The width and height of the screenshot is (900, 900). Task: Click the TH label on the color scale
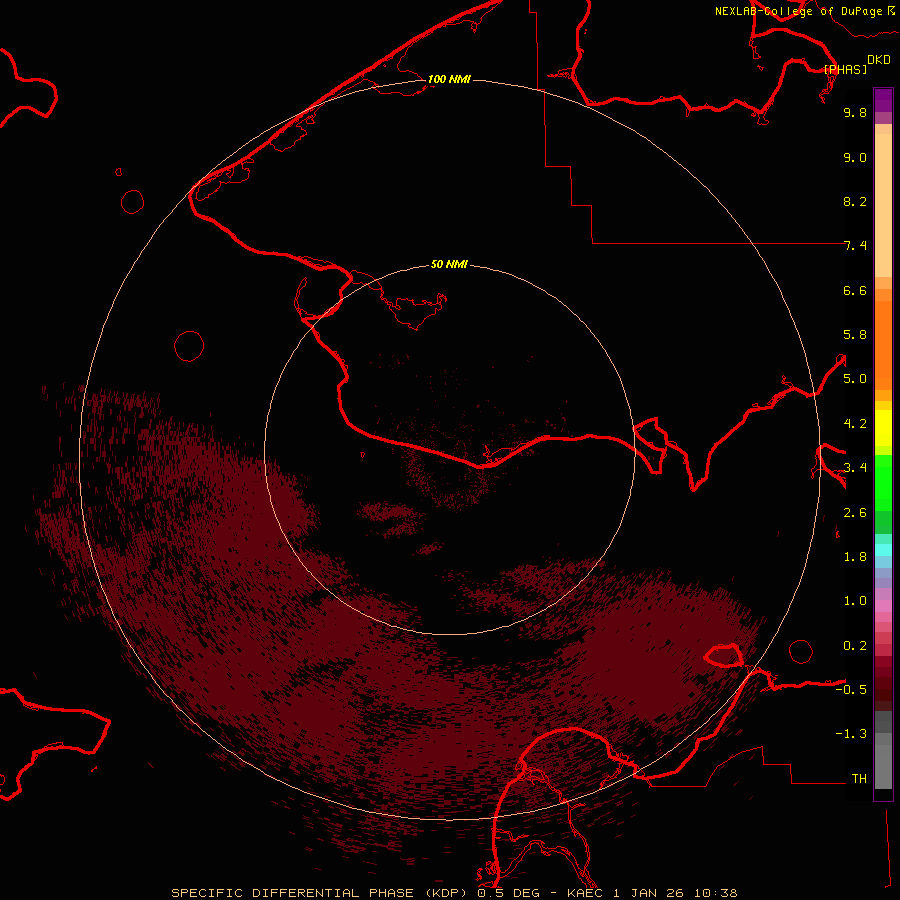point(859,779)
